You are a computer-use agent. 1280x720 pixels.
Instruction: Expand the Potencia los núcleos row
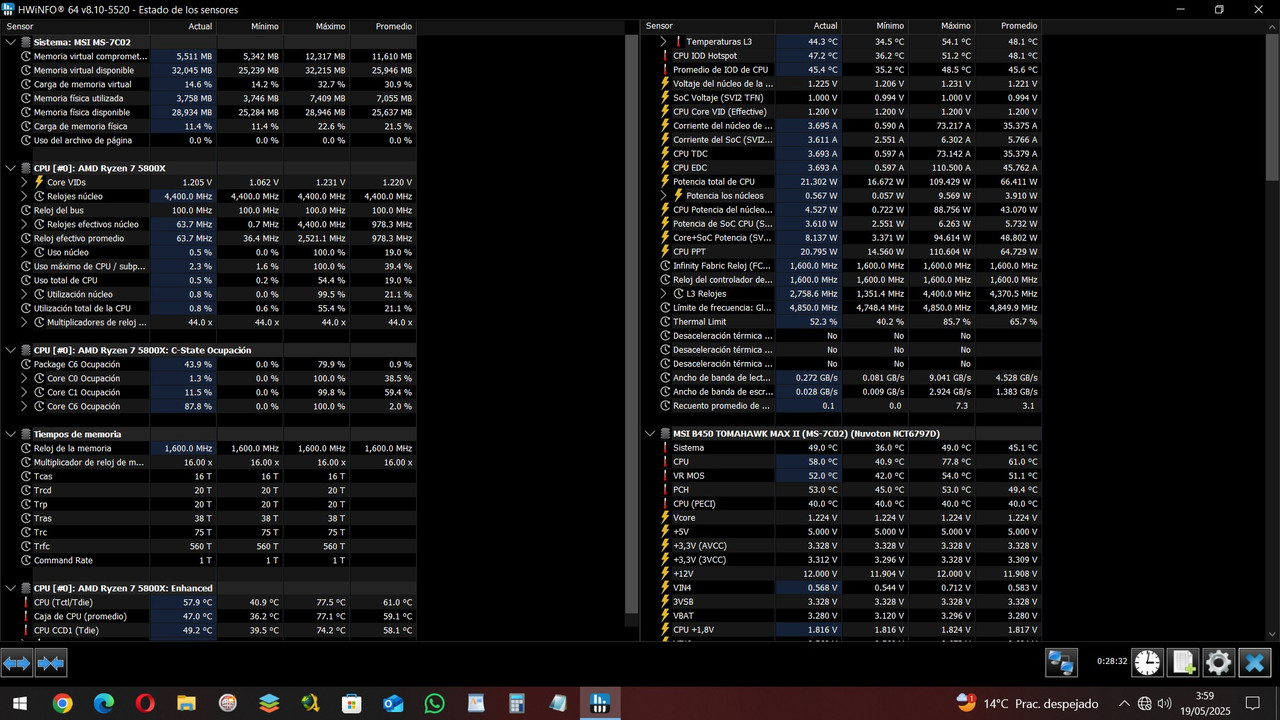(x=664, y=196)
